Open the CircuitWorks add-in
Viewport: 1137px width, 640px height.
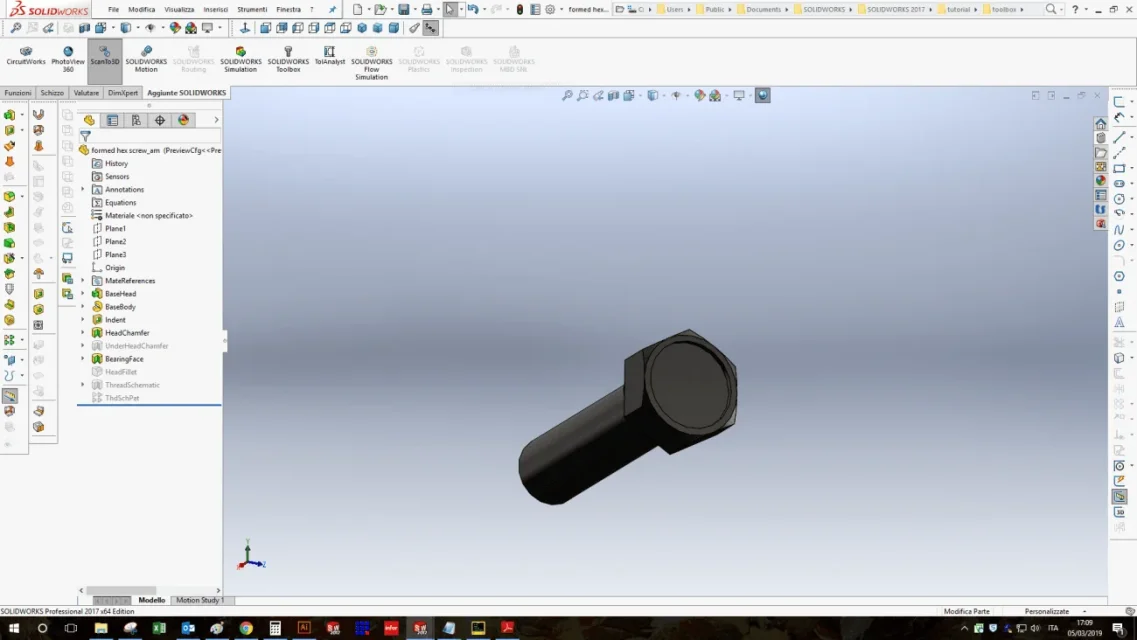pos(26,56)
